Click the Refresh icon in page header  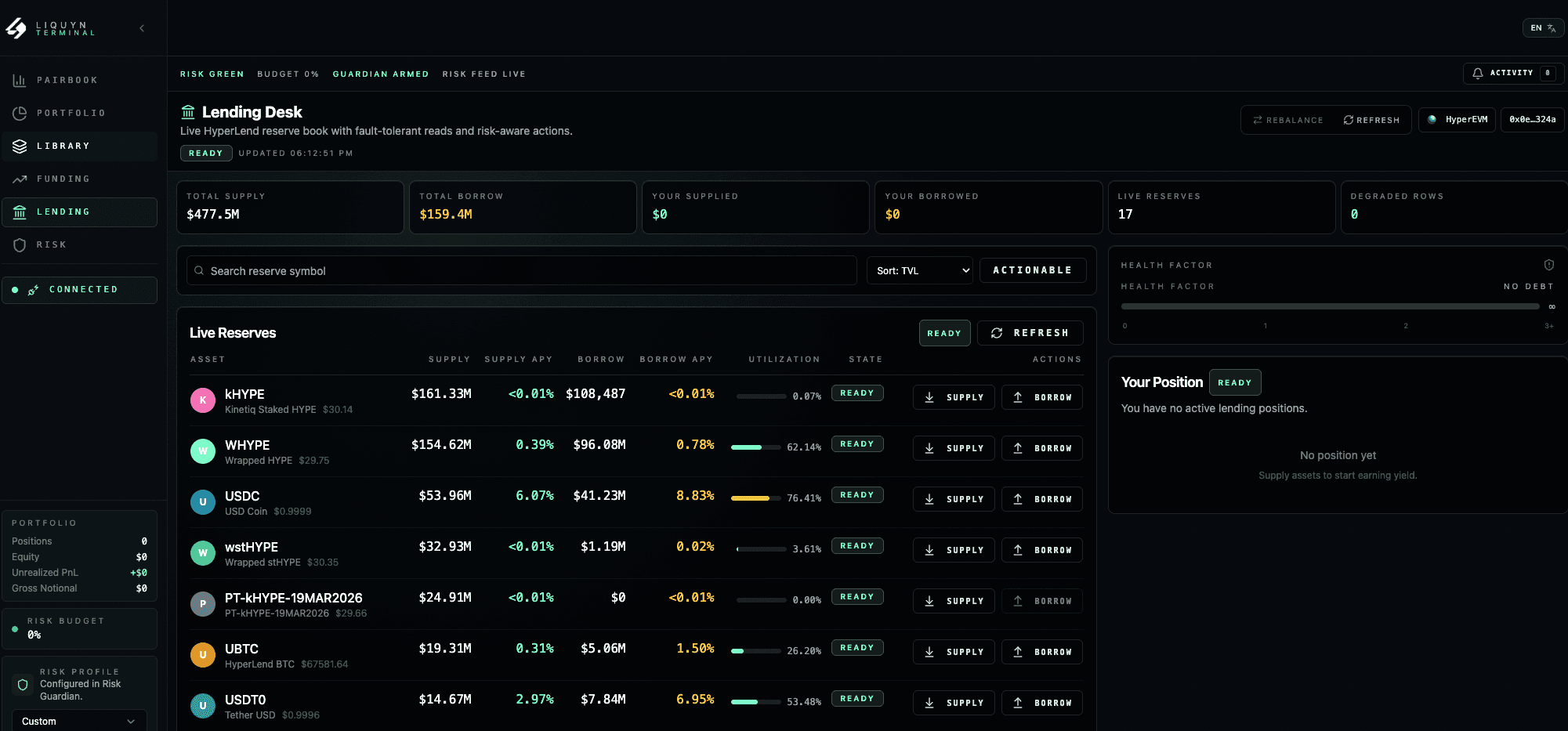pyautogui.click(x=1349, y=120)
